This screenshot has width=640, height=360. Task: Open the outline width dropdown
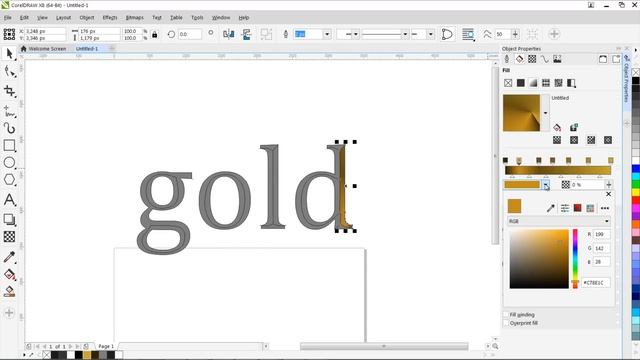(327, 34)
